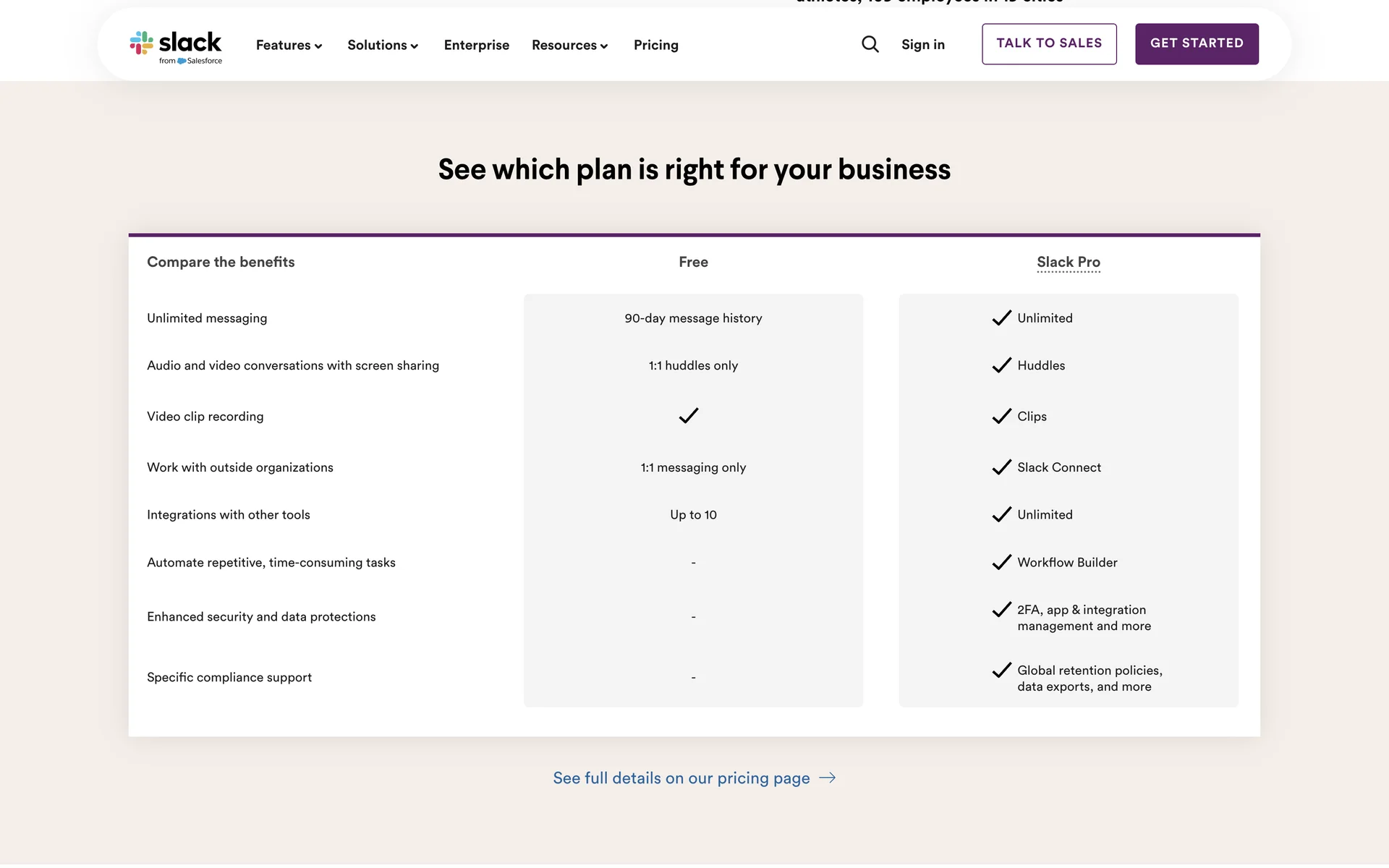Open the search magnifier icon
Viewport: 1389px width, 868px height.
pos(870,44)
